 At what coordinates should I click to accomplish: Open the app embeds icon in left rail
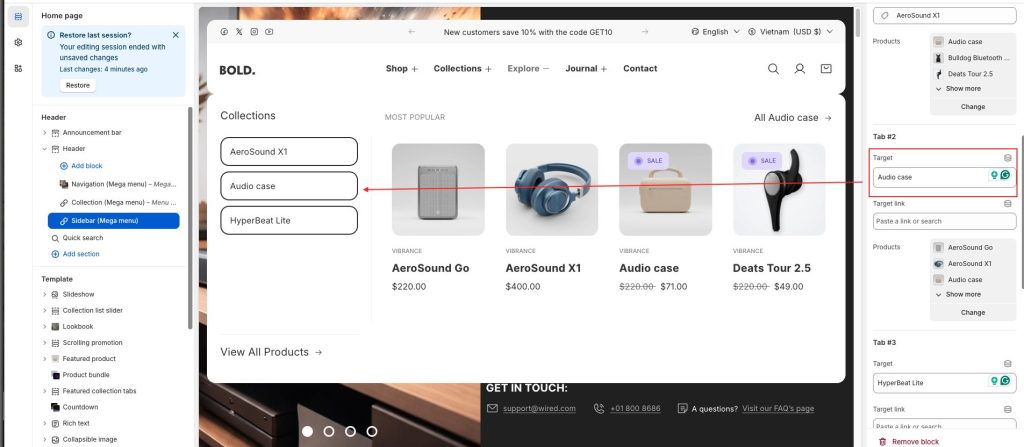click(x=18, y=68)
